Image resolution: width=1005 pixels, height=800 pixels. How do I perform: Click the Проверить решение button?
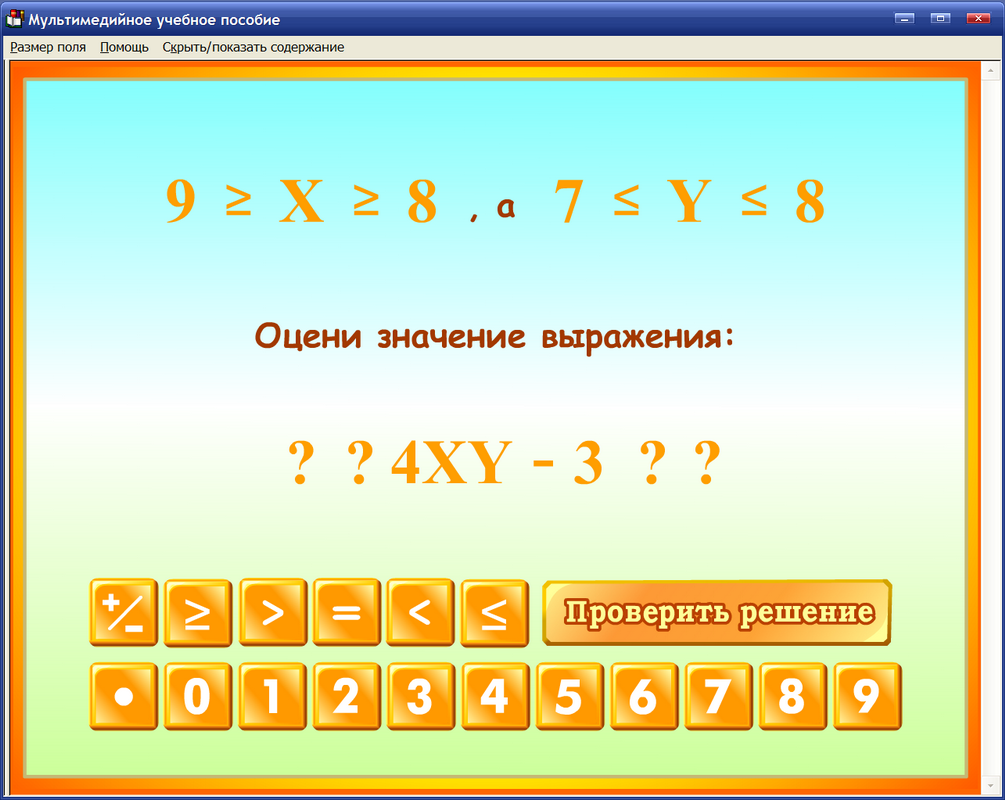714,612
